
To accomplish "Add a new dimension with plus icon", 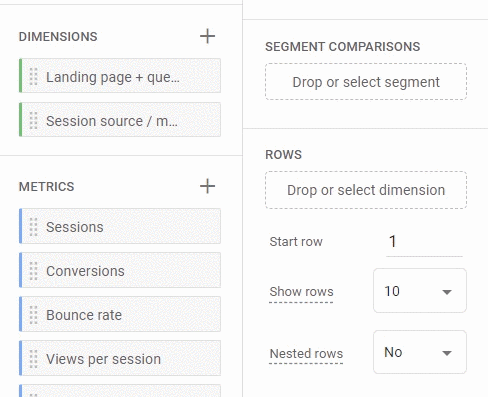I will click(207, 36).
